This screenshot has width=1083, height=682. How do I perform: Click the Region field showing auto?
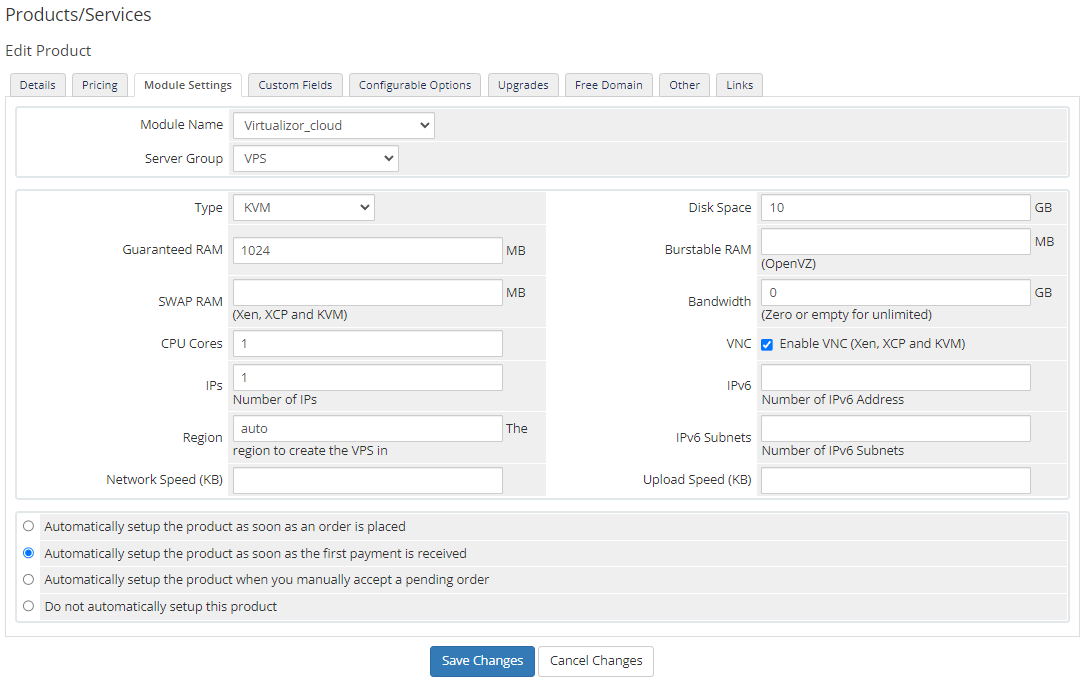(x=367, y=429)
